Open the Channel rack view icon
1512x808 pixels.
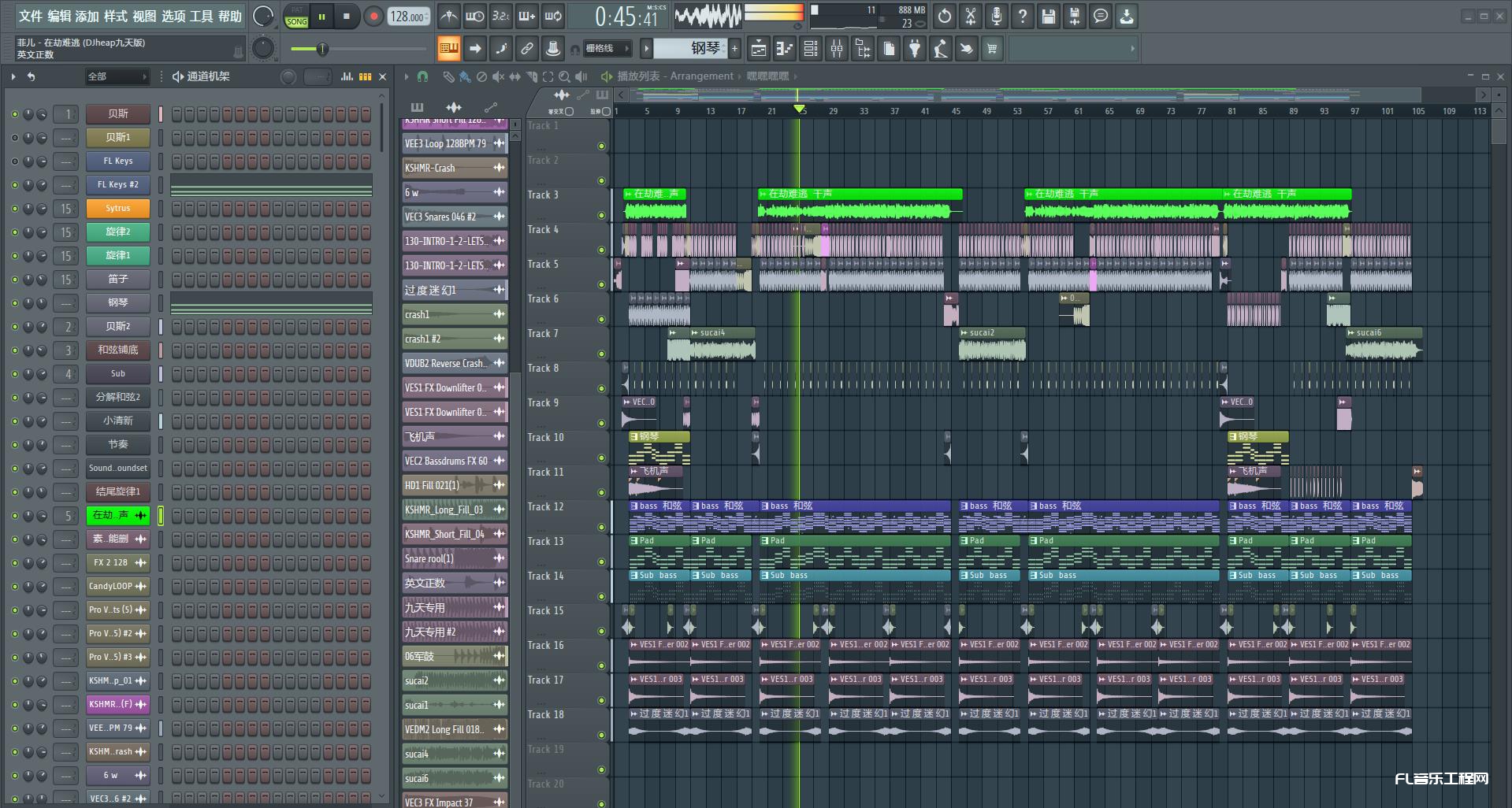point(810,49)
